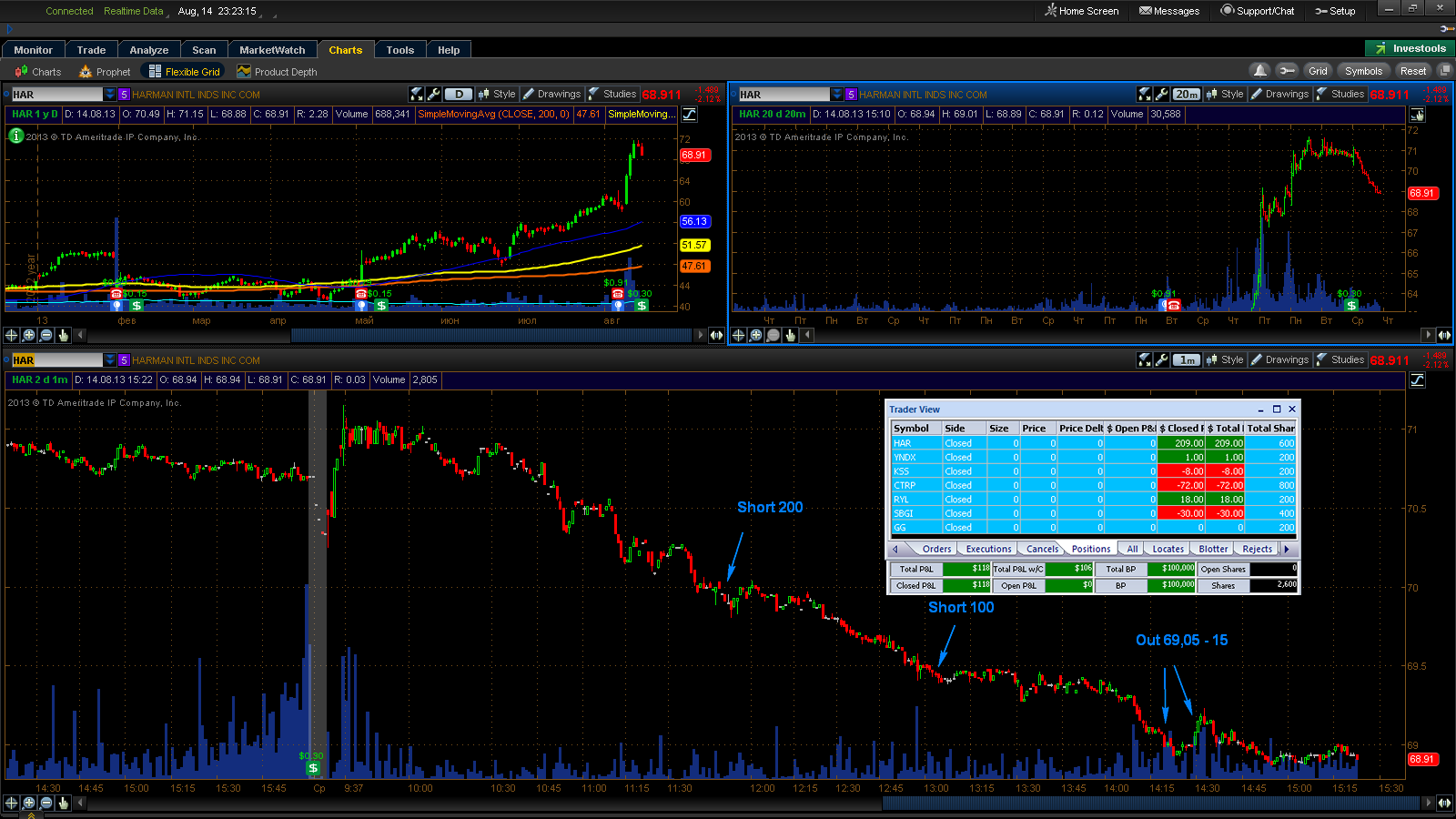Expand the symbol dropdown on 20m chart
This screenshot has width=1456, height=819.
pos(837,94)
